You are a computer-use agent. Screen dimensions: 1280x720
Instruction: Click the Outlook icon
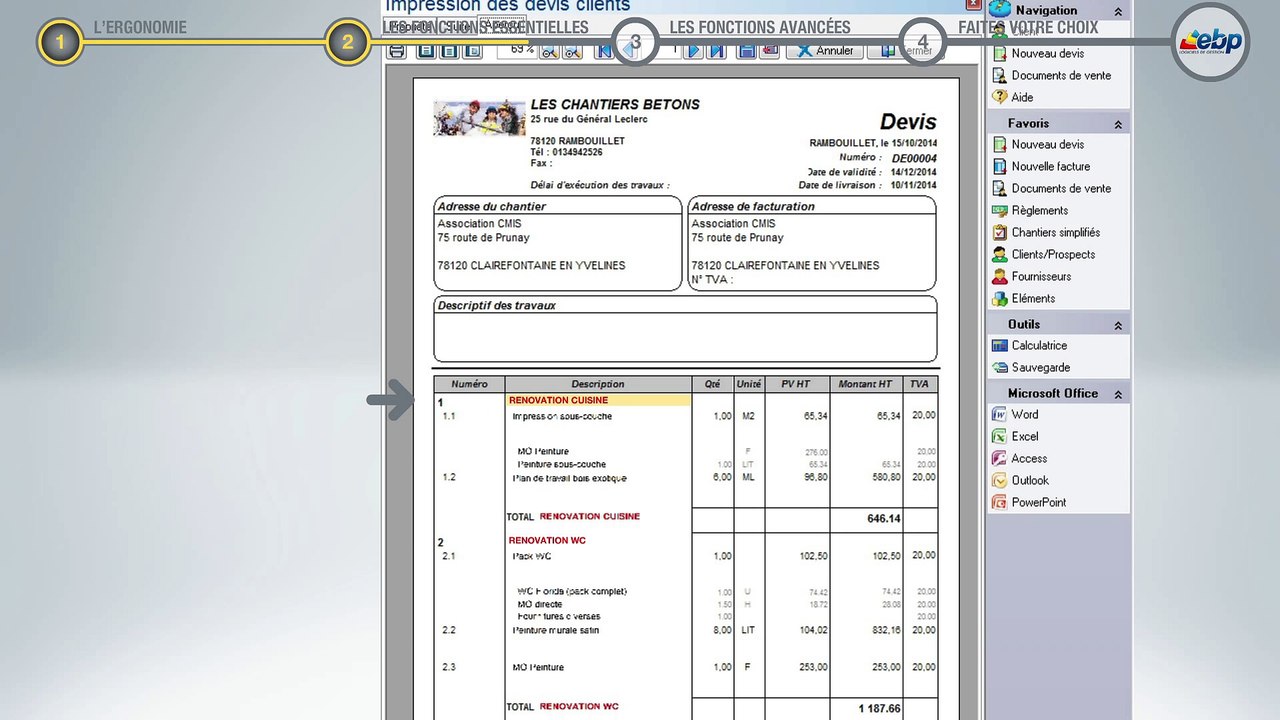[x=999, y=480]
